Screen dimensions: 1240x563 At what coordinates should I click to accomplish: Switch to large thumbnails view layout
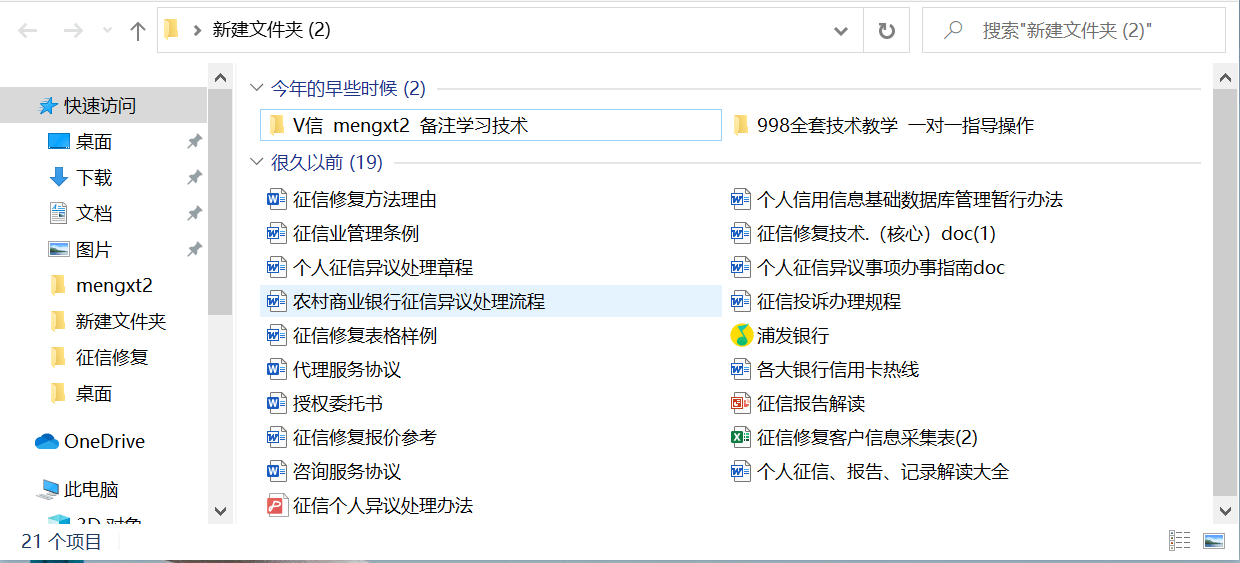tap(1214, 541)
